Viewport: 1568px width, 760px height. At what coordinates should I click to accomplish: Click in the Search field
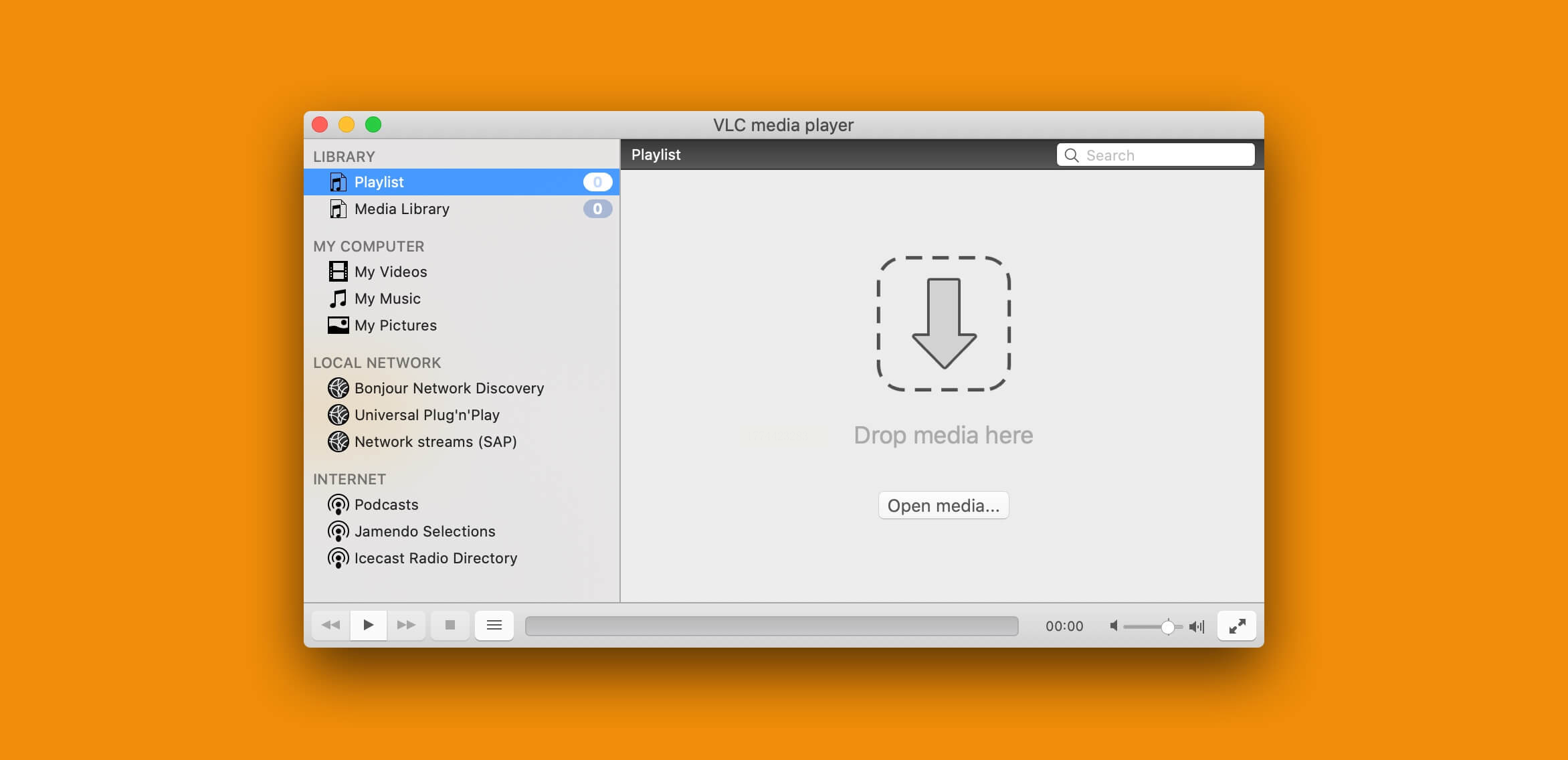point(1164,155)
